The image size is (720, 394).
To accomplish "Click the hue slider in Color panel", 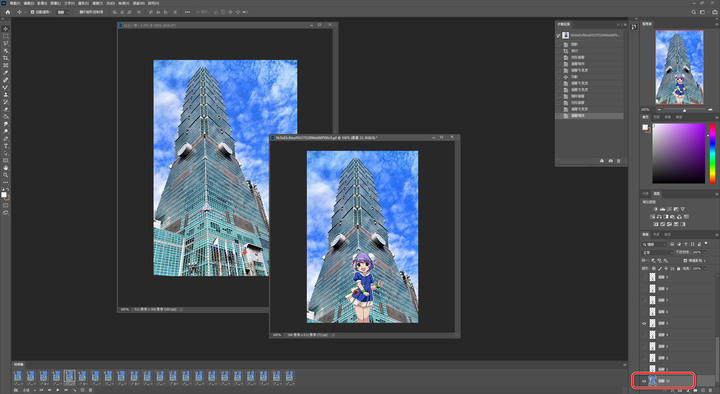I will (713, 153).
